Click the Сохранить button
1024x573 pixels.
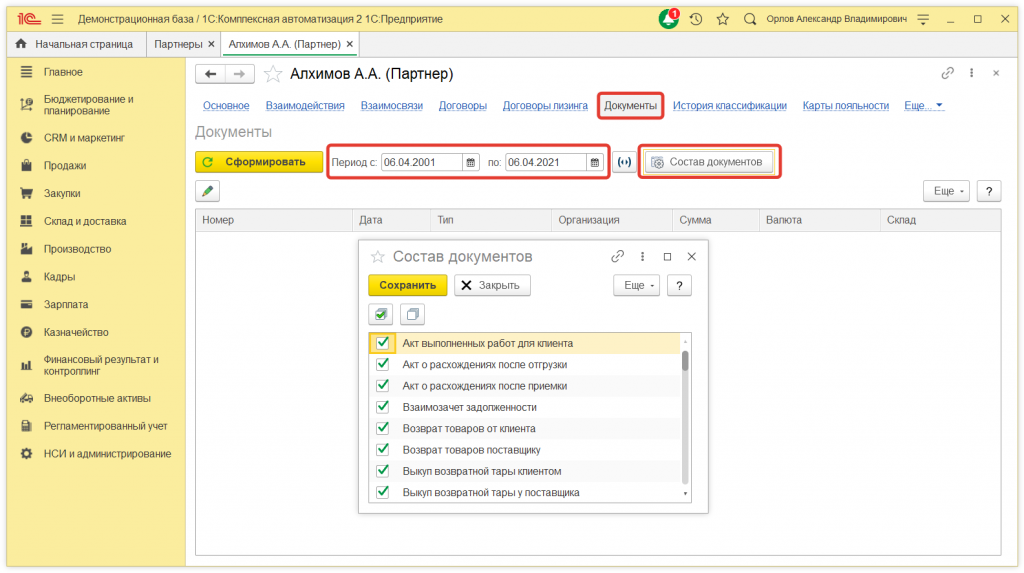tap(407, 285)
